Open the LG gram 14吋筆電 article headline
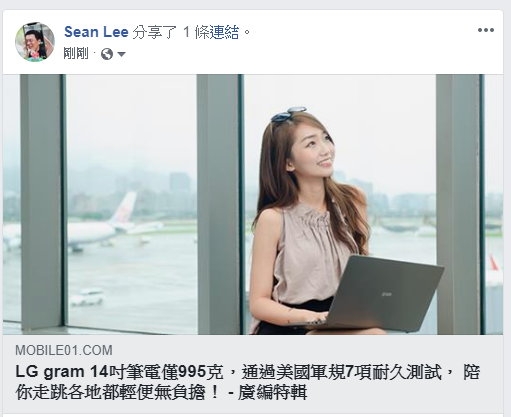Image resolution: width=511 pixels, height=417 pixels. pos(247,382)
